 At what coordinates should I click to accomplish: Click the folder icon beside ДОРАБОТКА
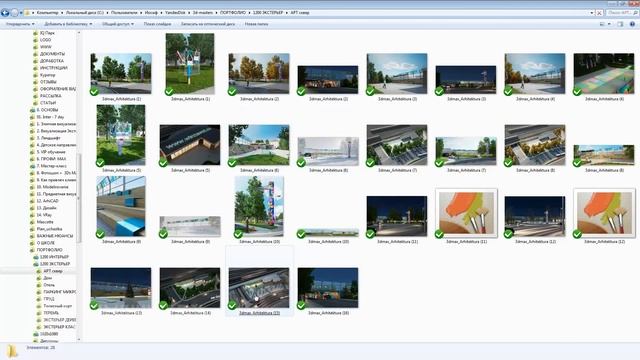[36, 61]
